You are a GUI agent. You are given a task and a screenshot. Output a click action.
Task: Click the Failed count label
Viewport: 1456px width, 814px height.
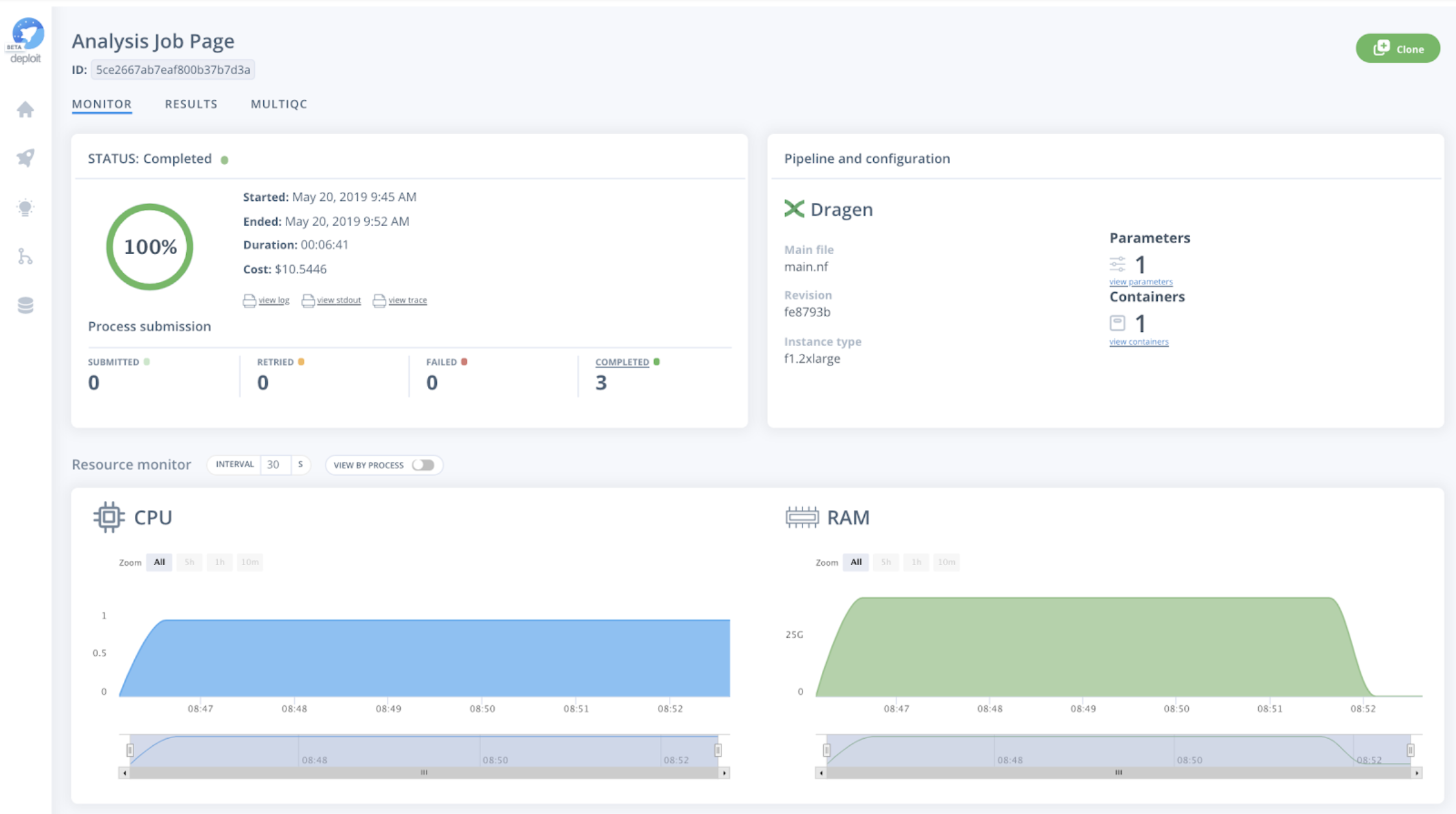[441, 362]
